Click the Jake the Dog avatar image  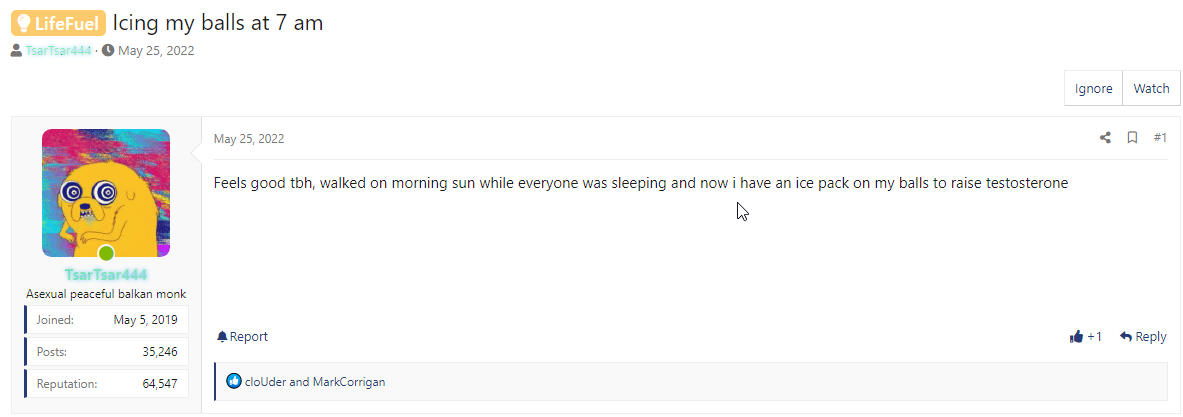click(106, 193)
